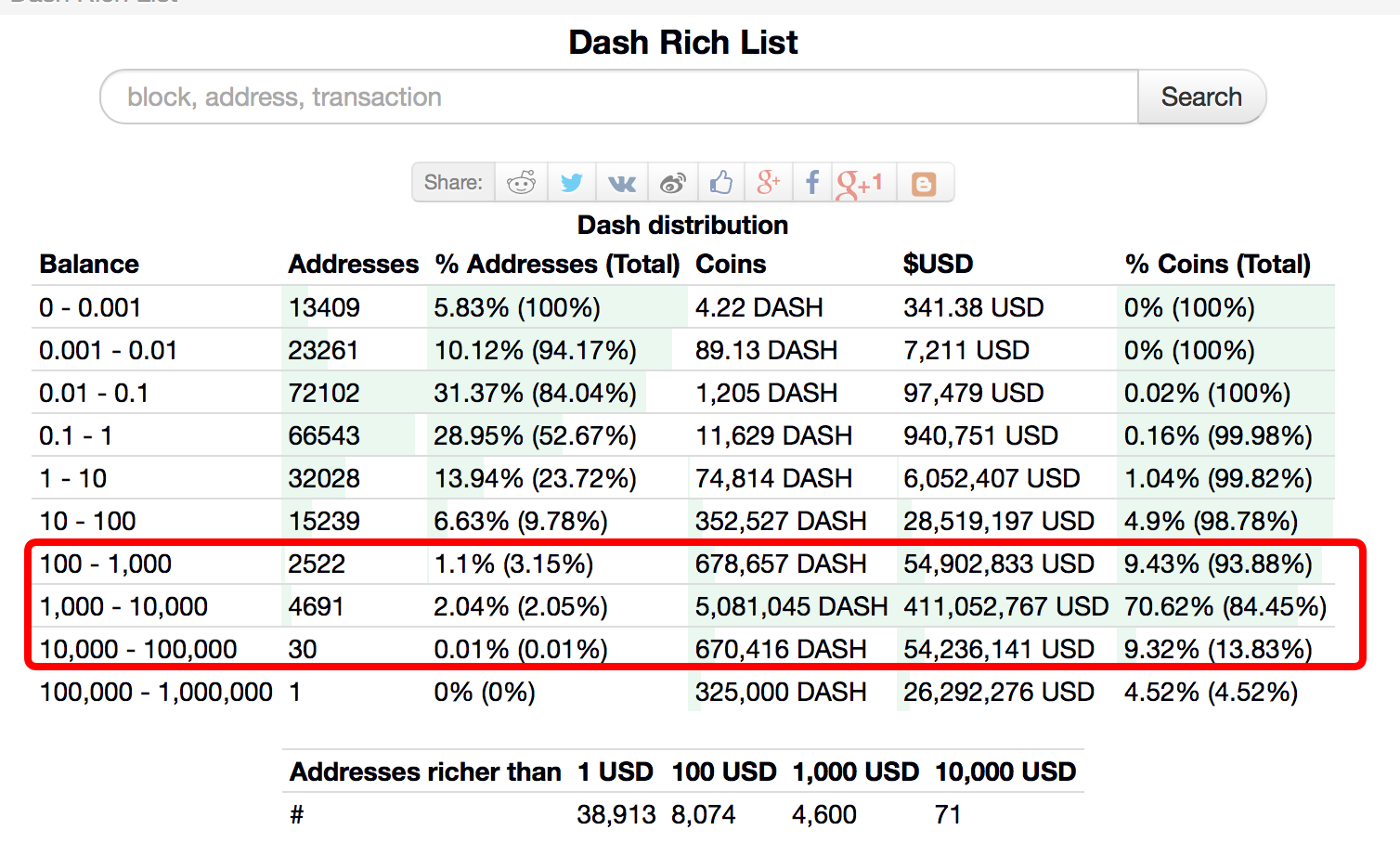The height and width of the screenshot is (843, 1400).
Task: Share the page on Facebook
Action: point(812,183)
